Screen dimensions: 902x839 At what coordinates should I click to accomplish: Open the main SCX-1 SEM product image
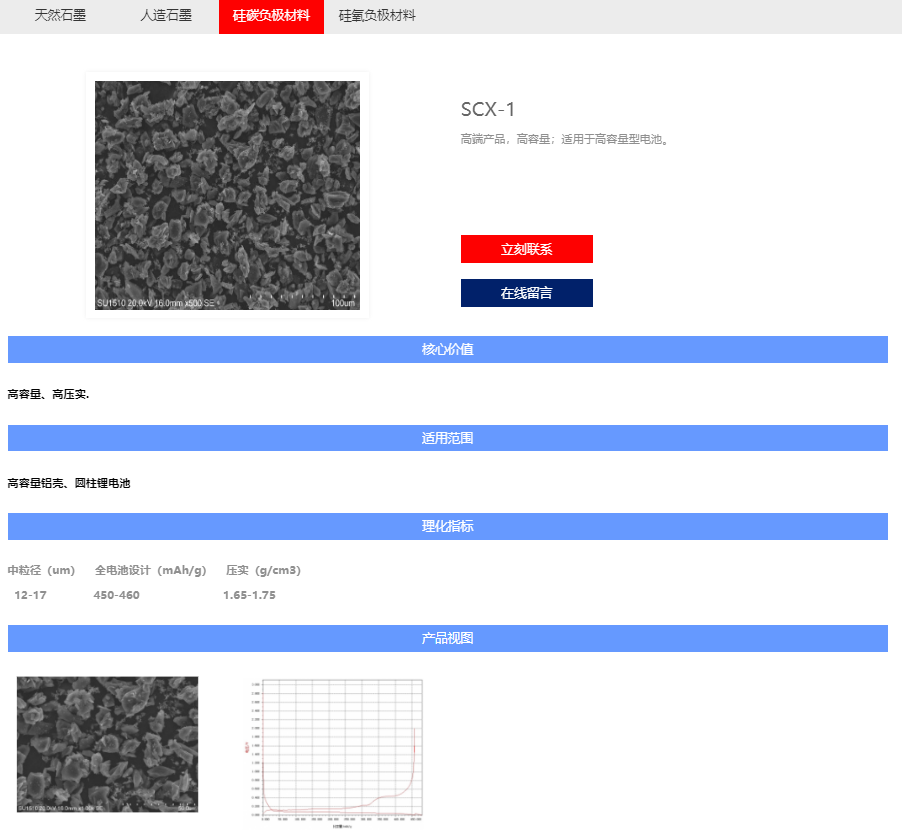pyautogui.click(x=227, y=195)
